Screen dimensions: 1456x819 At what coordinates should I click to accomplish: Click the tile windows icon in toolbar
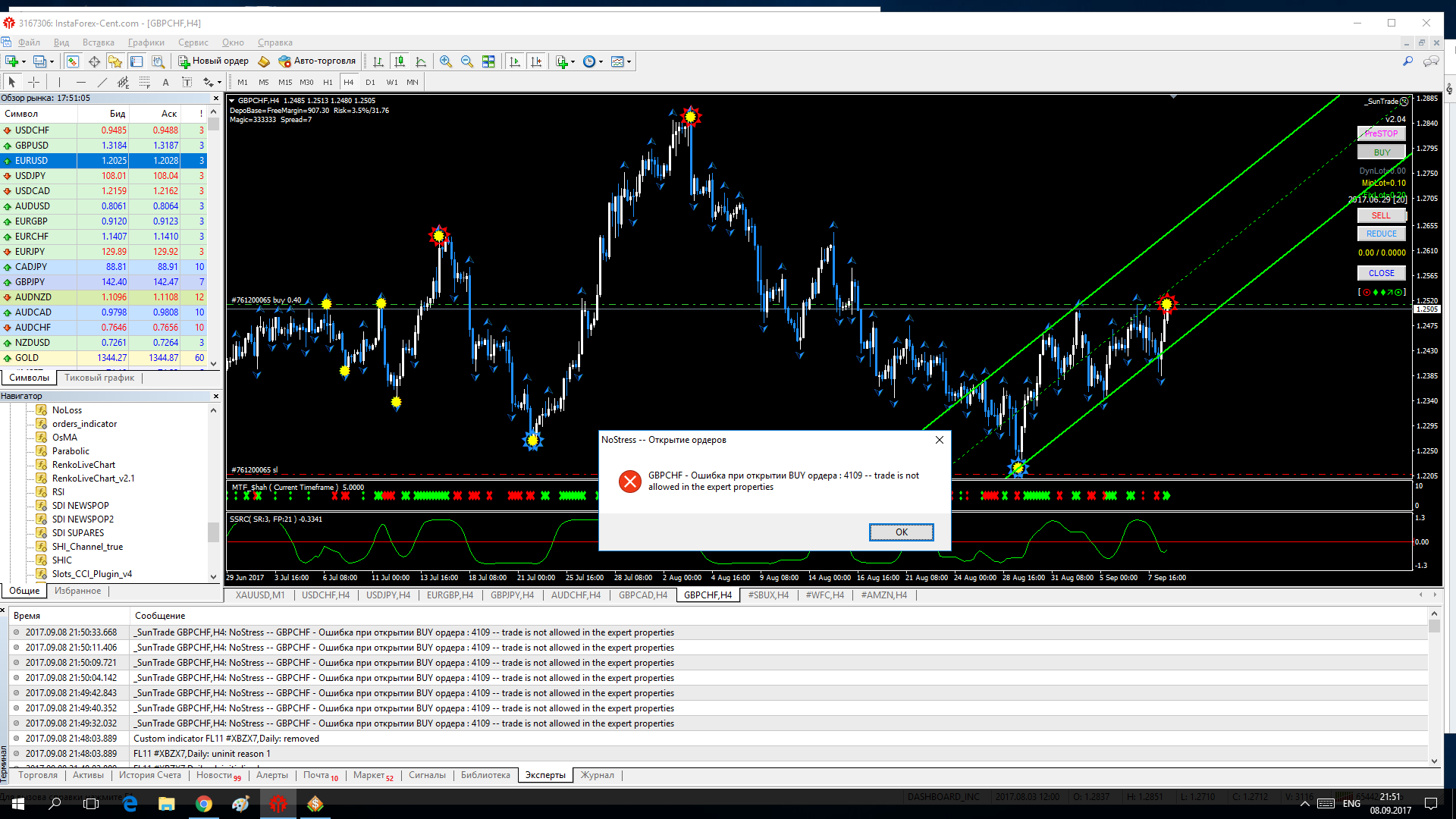tap(488, 61)
